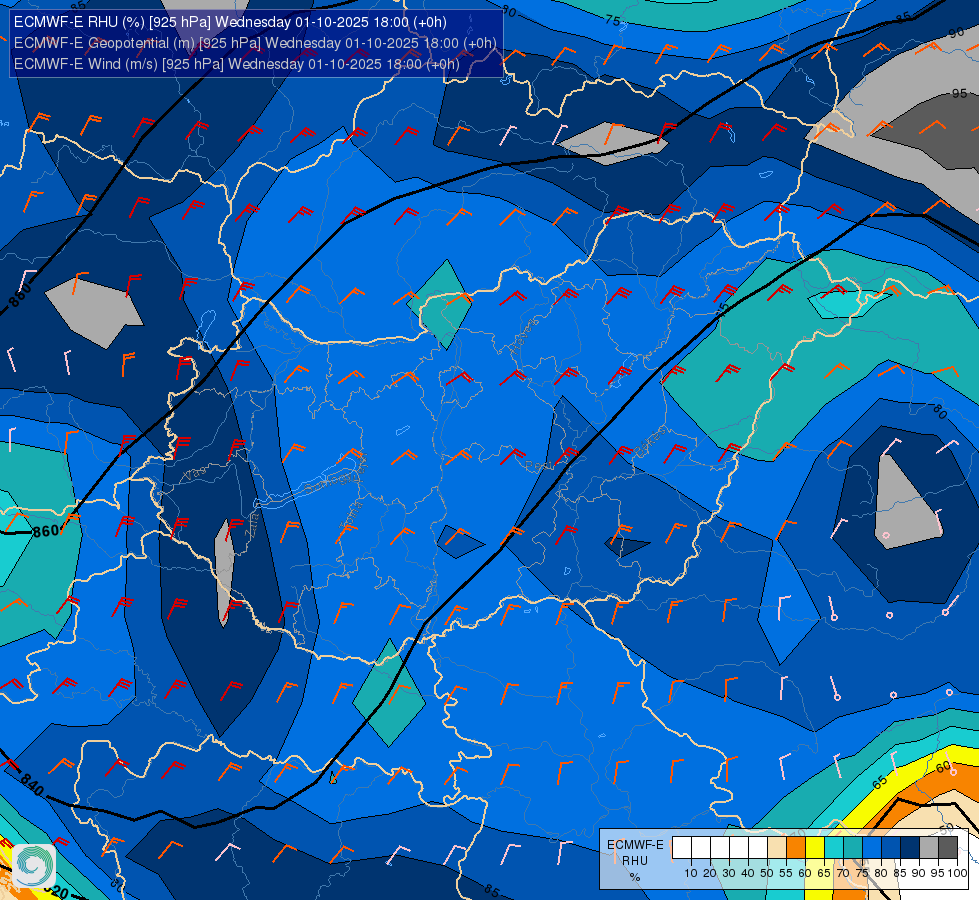
Task: Pick the navy 85-90% legend swatch
Action: pos(910,848)
